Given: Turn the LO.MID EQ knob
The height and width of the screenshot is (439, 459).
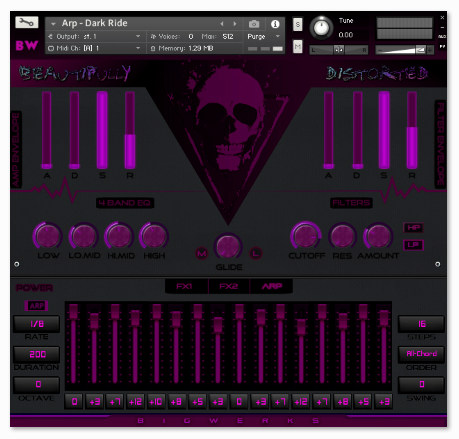Looking at the screenshot, I should (x=84, y=236).
